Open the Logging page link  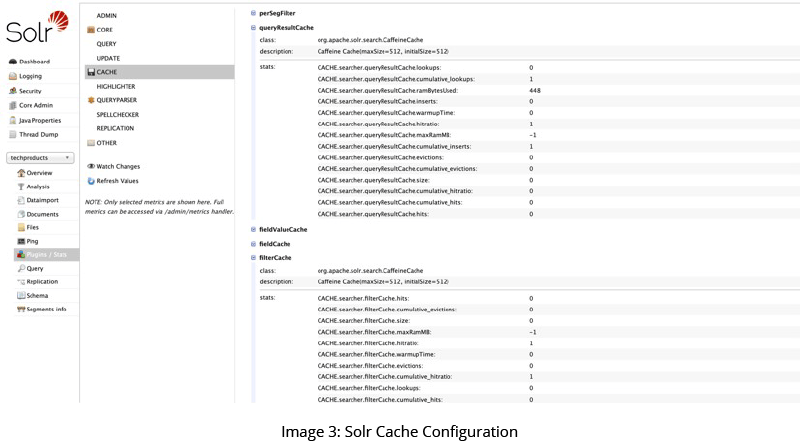click(x=31, y=76)
